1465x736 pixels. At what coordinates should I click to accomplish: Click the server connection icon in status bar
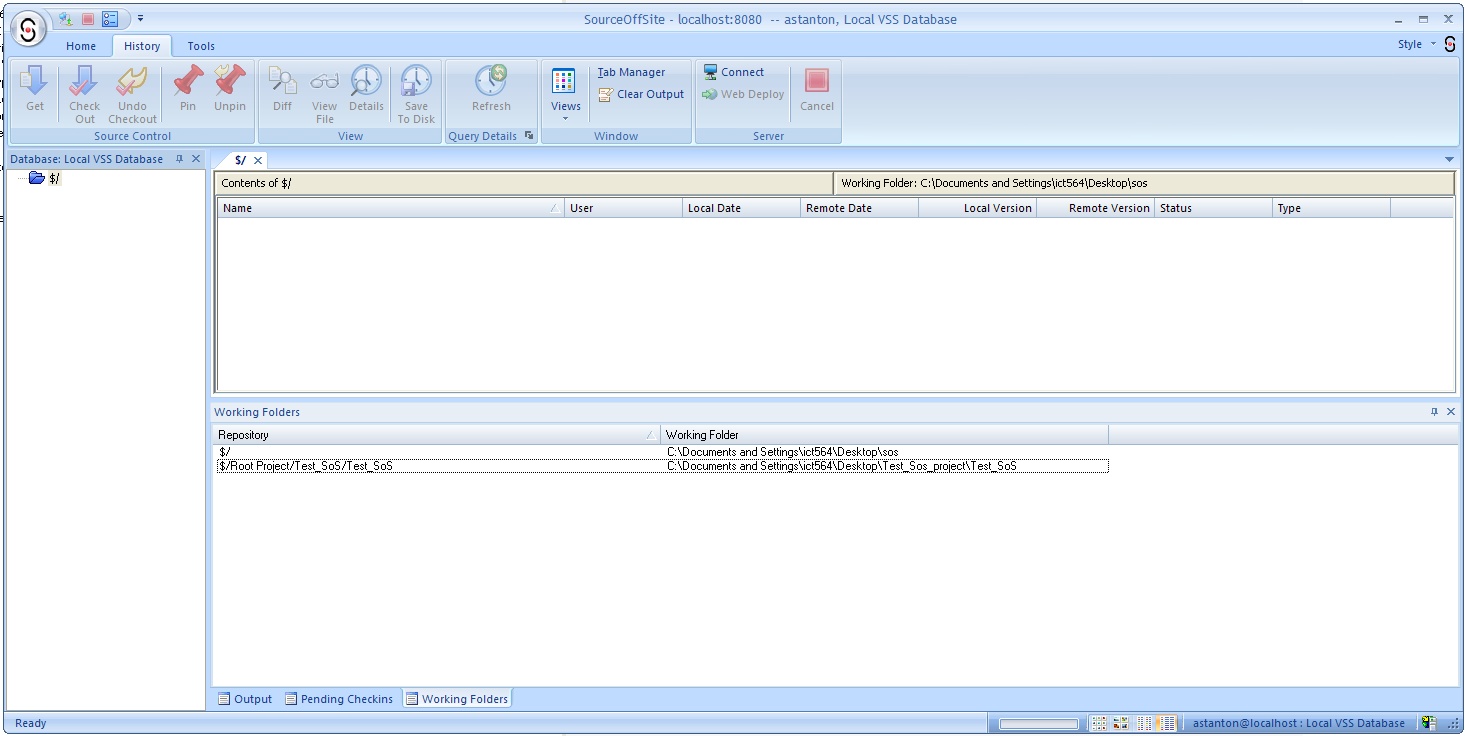[1429, 723]
